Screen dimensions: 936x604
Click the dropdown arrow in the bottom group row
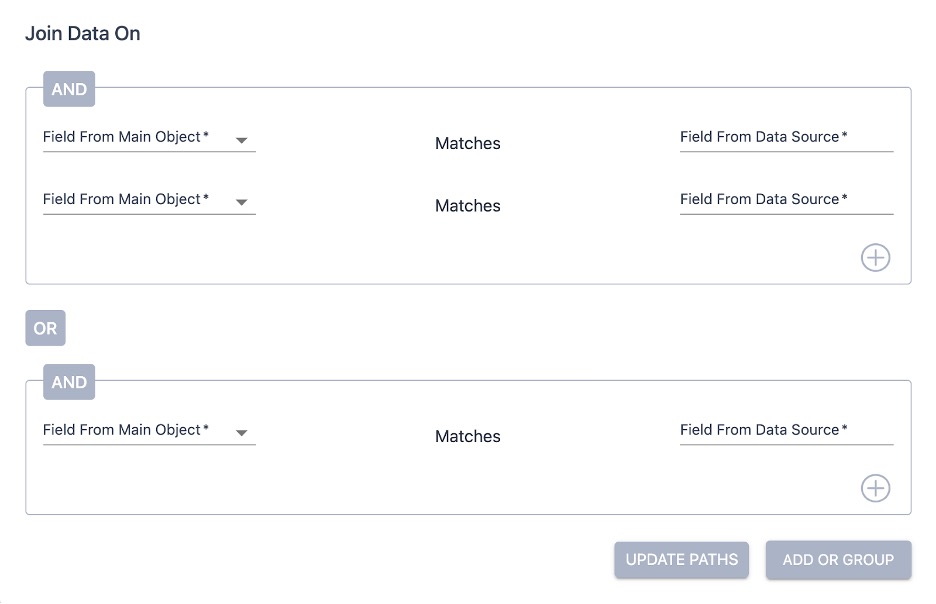click(241, 433)
